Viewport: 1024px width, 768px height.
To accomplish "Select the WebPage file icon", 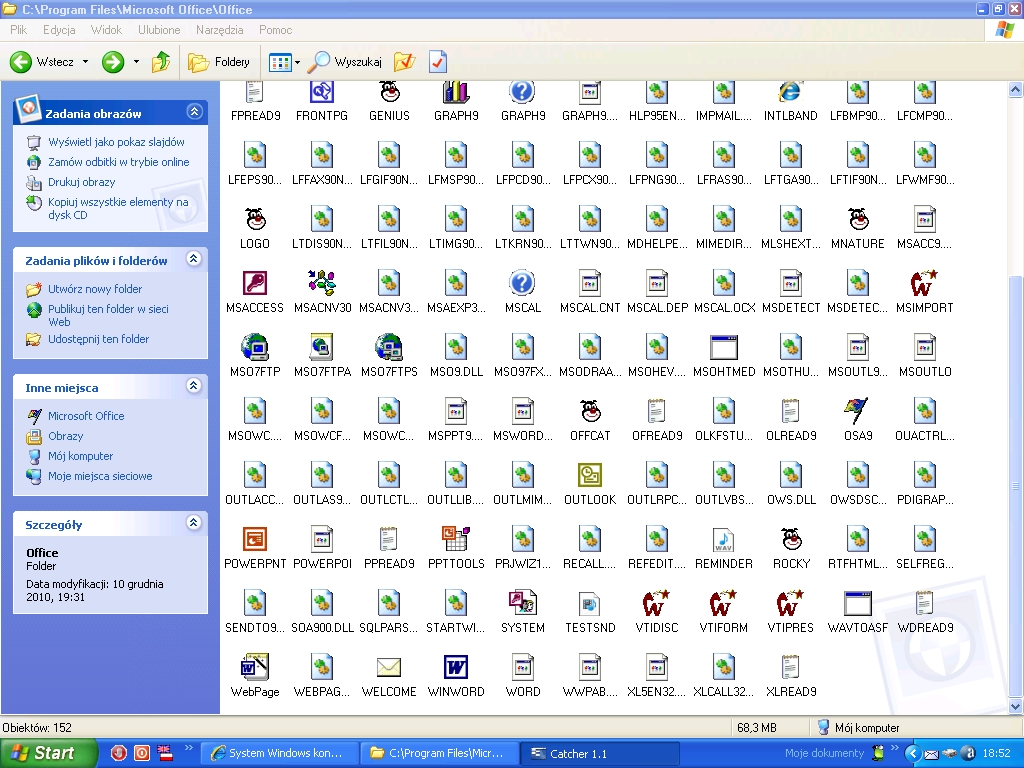I will (x=255, y=667).
